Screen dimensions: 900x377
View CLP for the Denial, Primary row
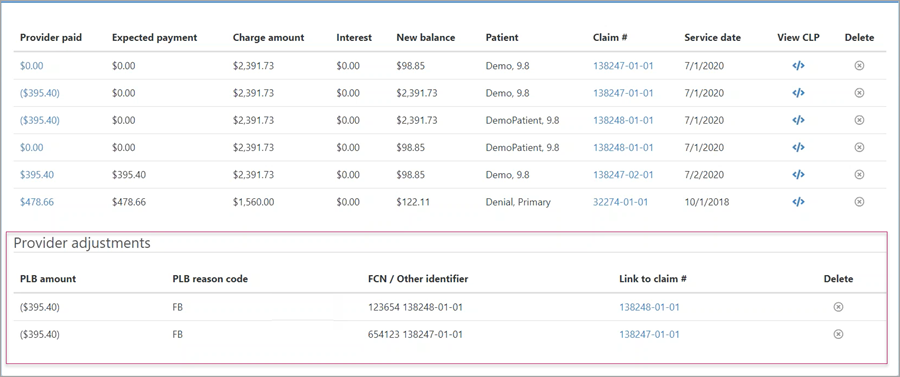click(798, 202)
